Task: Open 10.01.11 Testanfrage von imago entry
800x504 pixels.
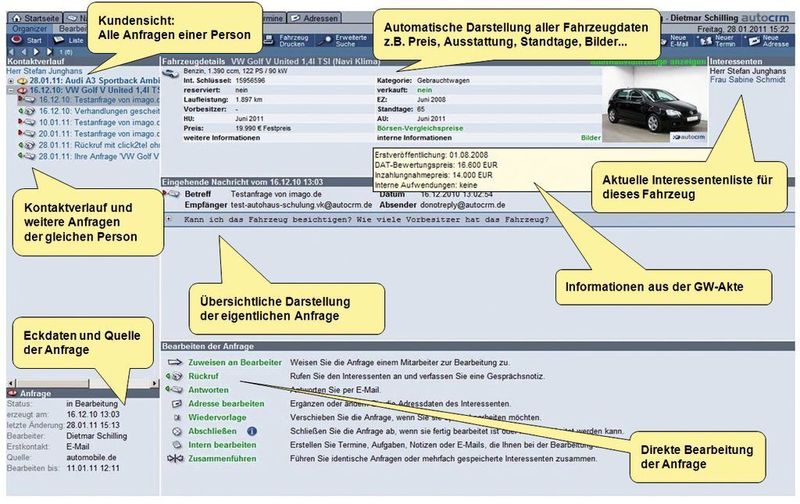Action: click(98, 122)
